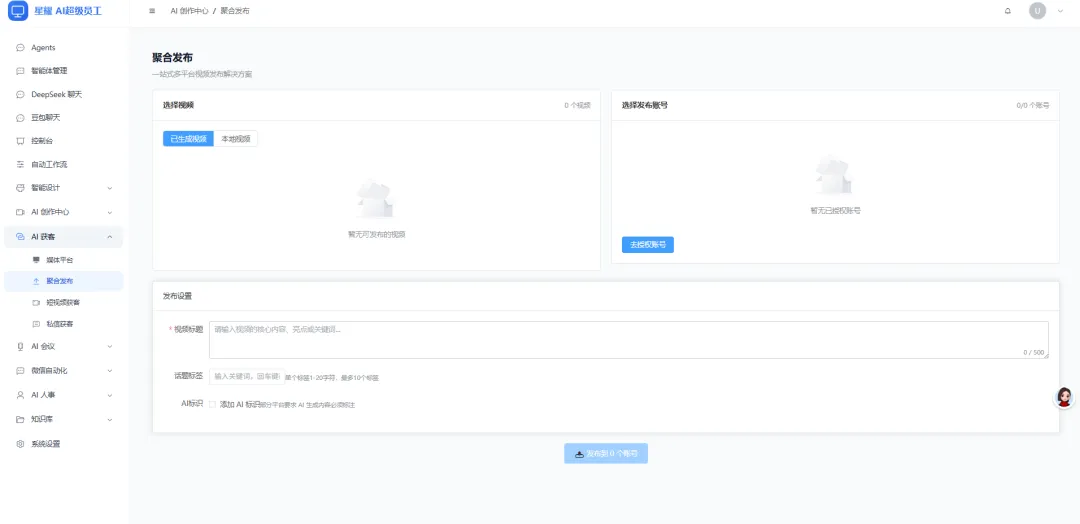The image size is (1080, 524).
Task: Expand the AI 会议 chevron
Action: (x=110, y=346)
